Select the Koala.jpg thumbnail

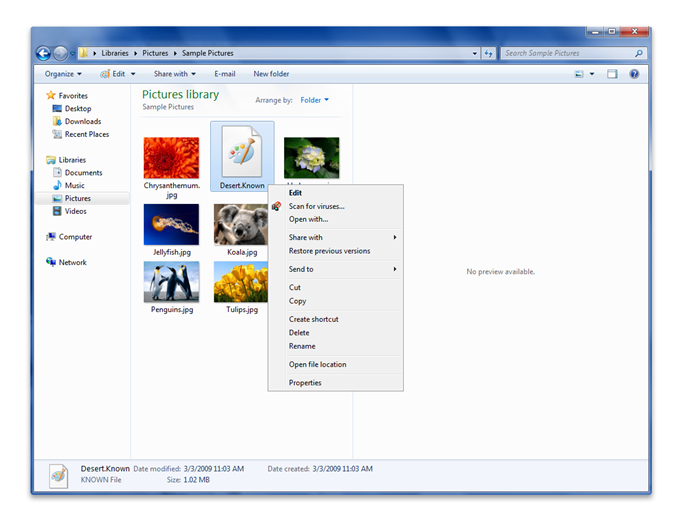(x=241, y=224)
